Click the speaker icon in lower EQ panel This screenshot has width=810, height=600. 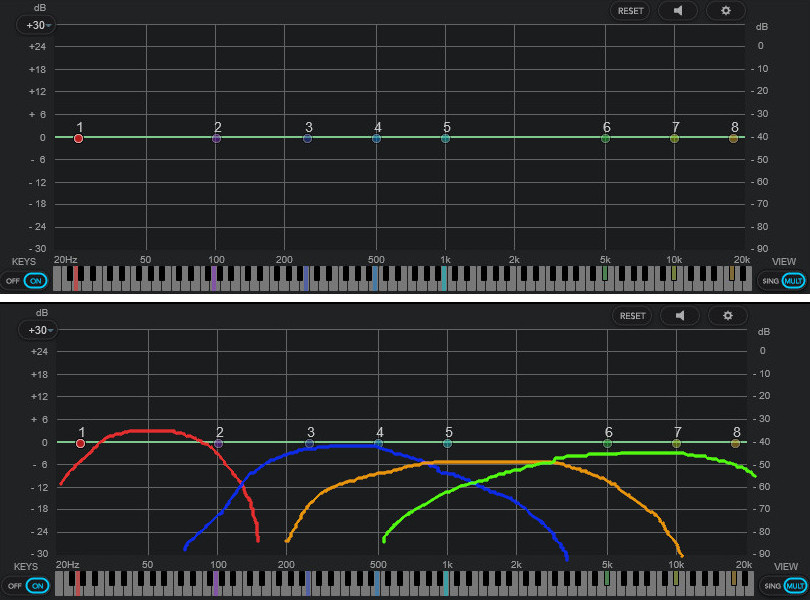[x=680, y=316]
